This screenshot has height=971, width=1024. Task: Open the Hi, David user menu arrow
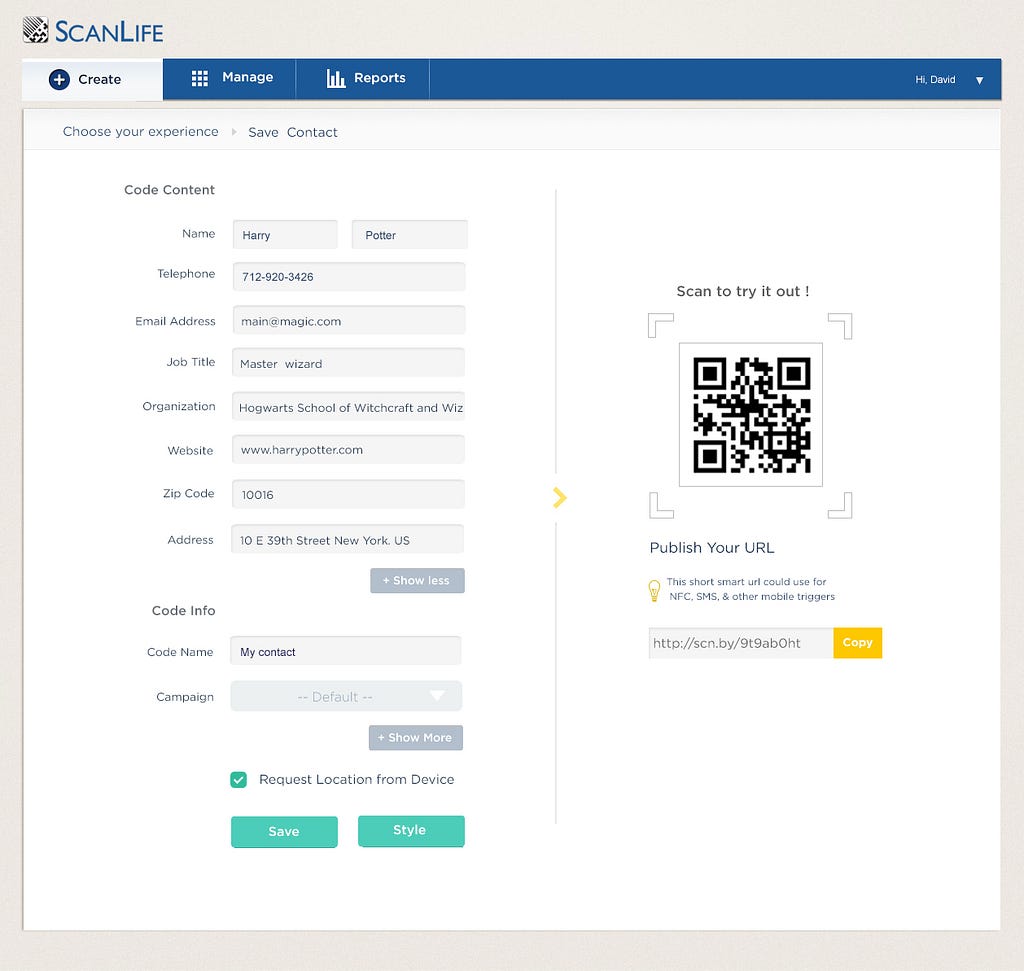980,80
